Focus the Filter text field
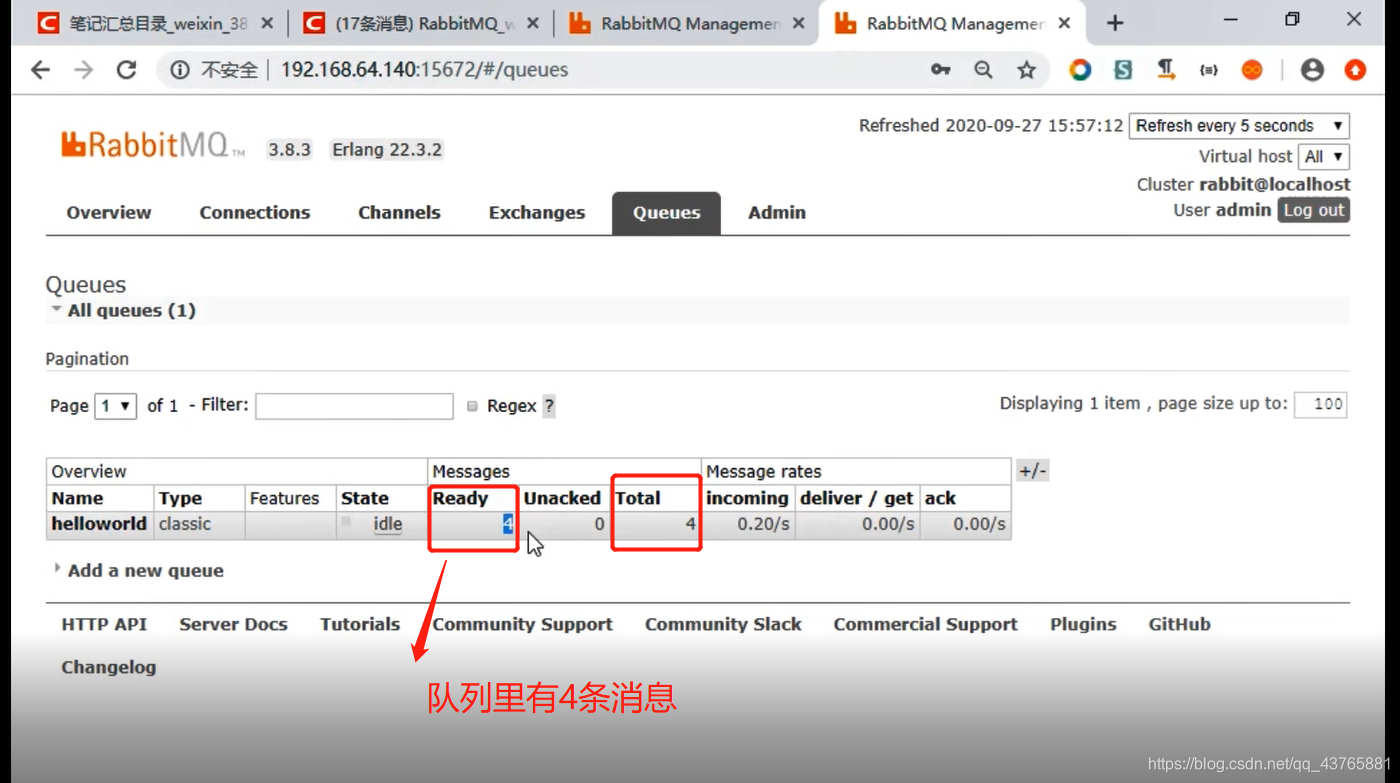 coord(354,405)
